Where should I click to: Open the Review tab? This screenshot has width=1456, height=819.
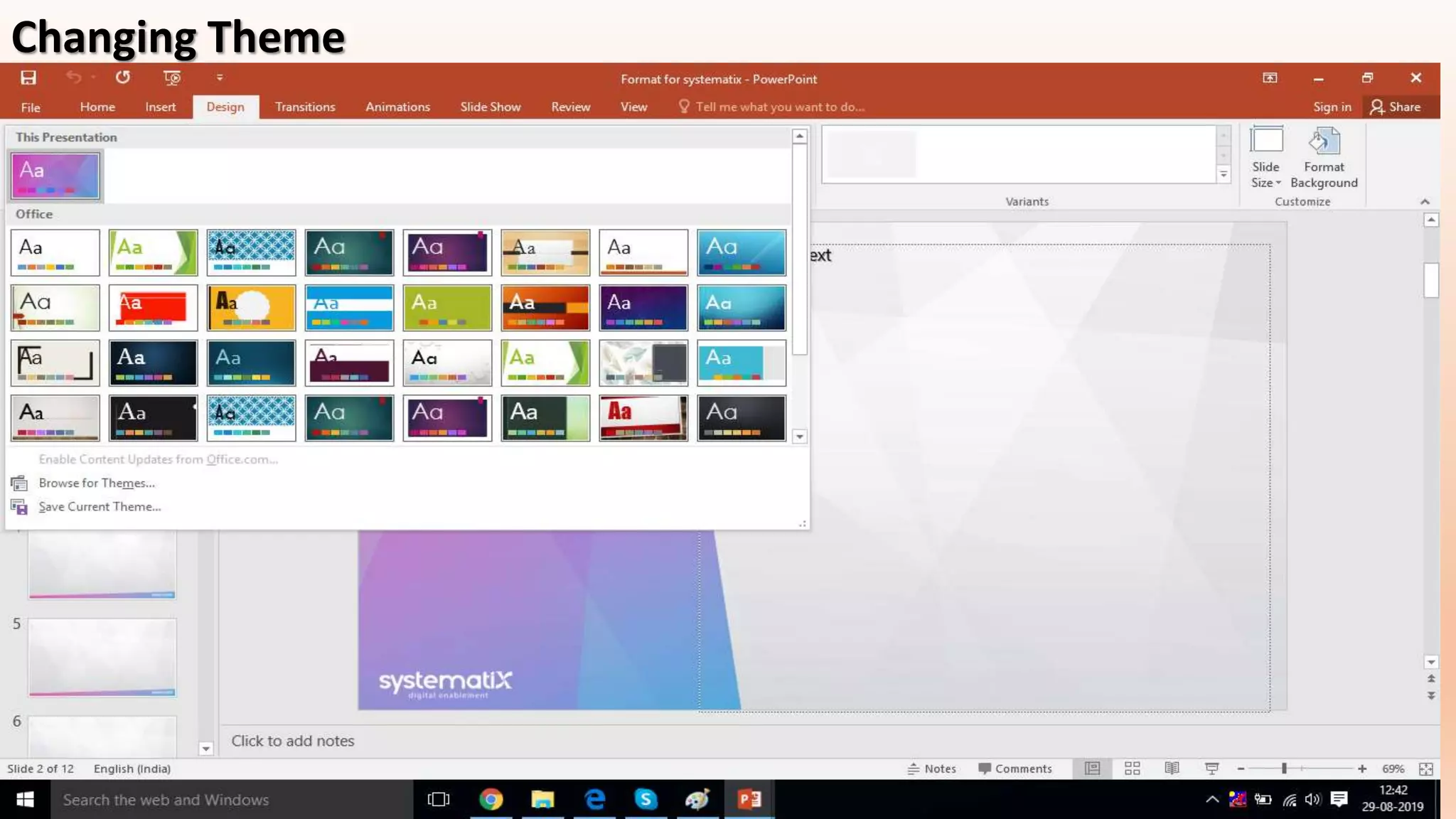(571, 107)
